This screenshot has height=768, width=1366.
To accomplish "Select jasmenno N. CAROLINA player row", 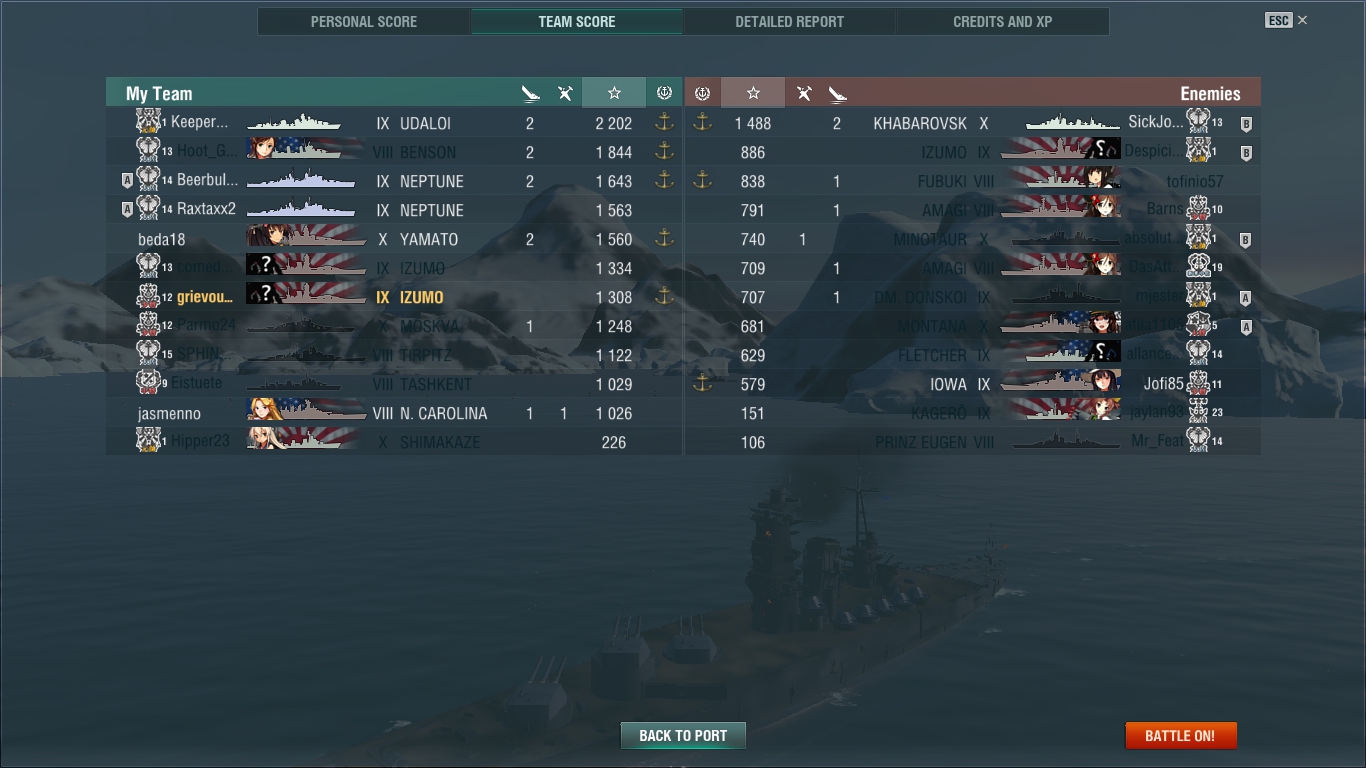I will [x=393, y=413].
